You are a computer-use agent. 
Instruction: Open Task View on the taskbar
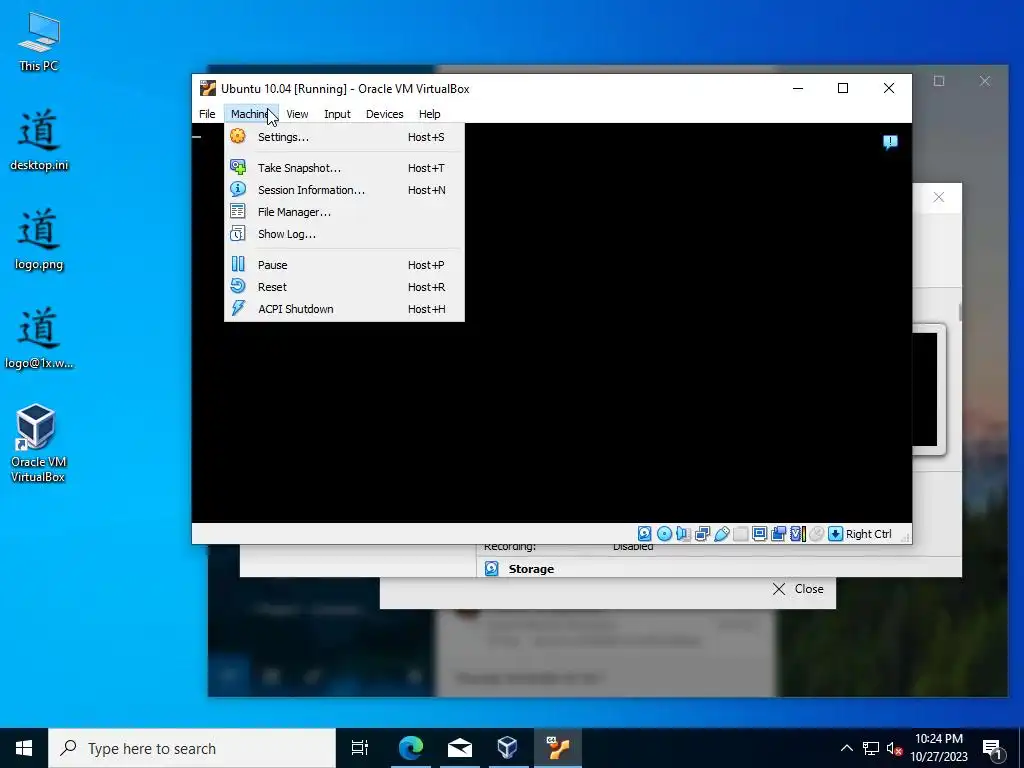point(360,748)
